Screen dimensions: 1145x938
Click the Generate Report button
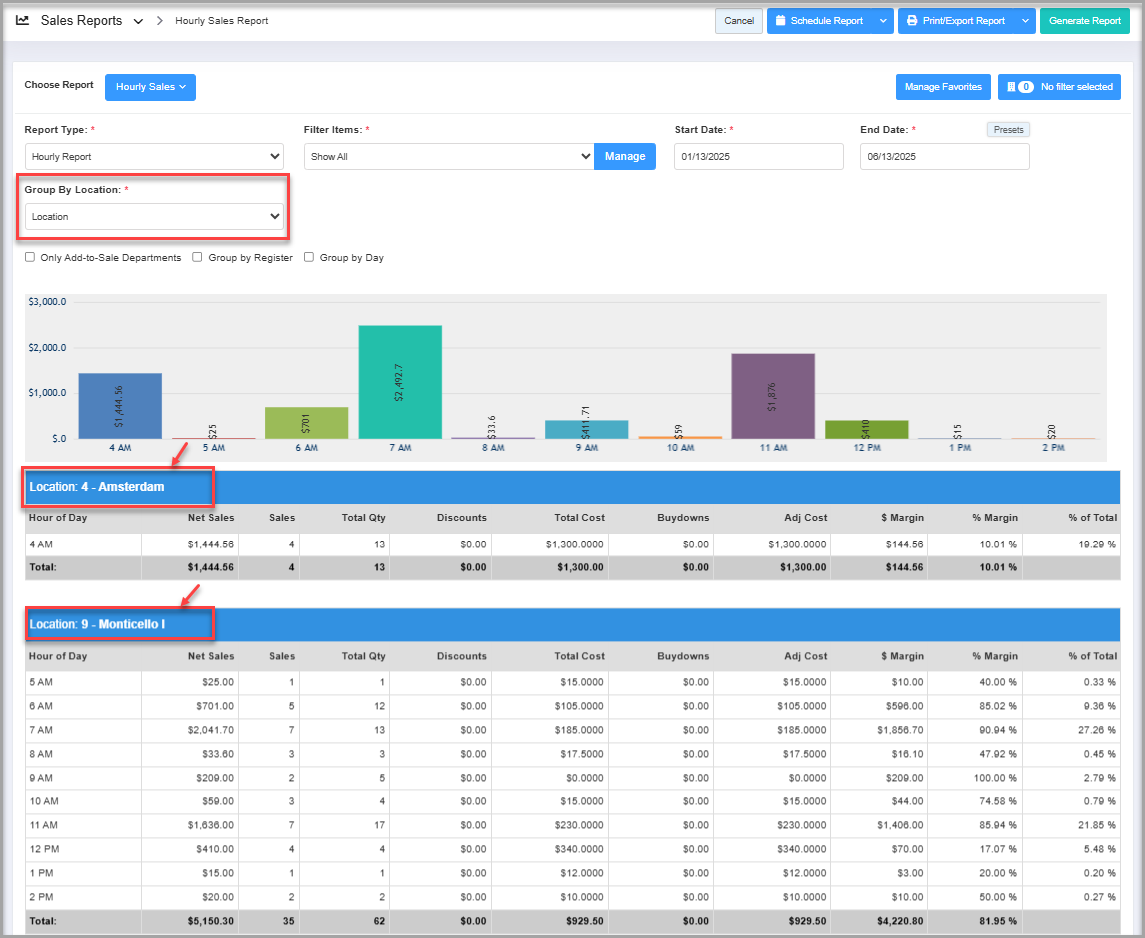pos(1084,21)
